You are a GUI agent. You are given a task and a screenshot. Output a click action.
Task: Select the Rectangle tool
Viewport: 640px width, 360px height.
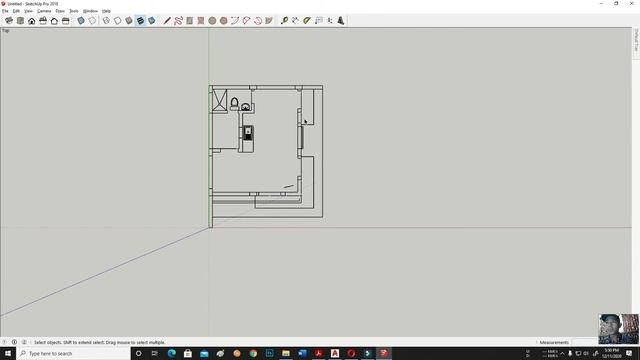(x=189, y=20)
